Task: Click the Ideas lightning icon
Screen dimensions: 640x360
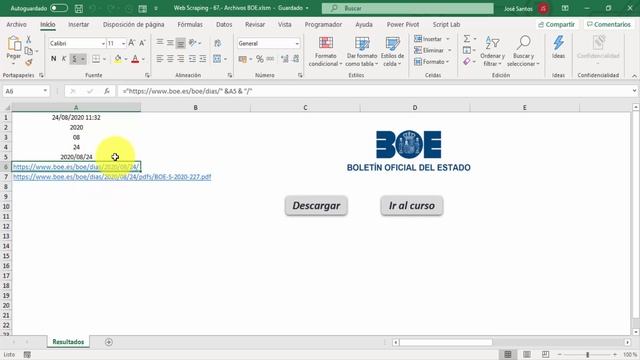Action: pyautogui.click(x=558, y=43)
